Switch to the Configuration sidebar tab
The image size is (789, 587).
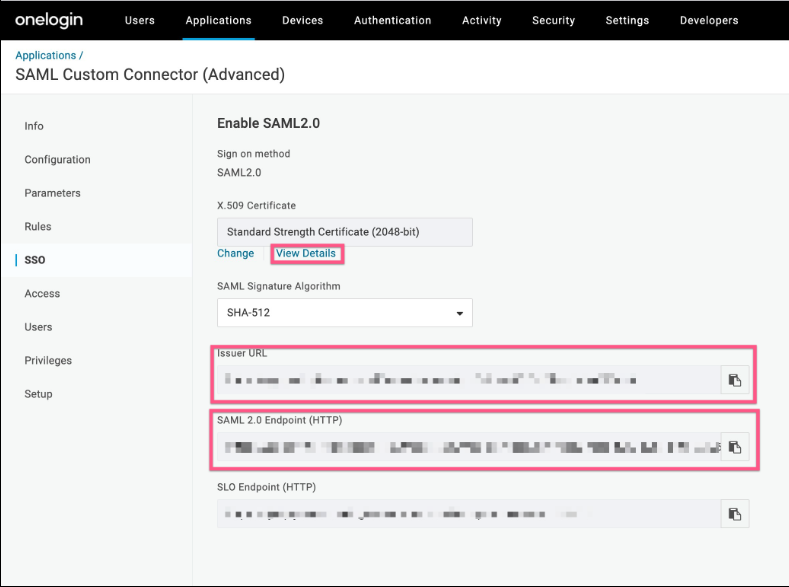tap(57, 160)
